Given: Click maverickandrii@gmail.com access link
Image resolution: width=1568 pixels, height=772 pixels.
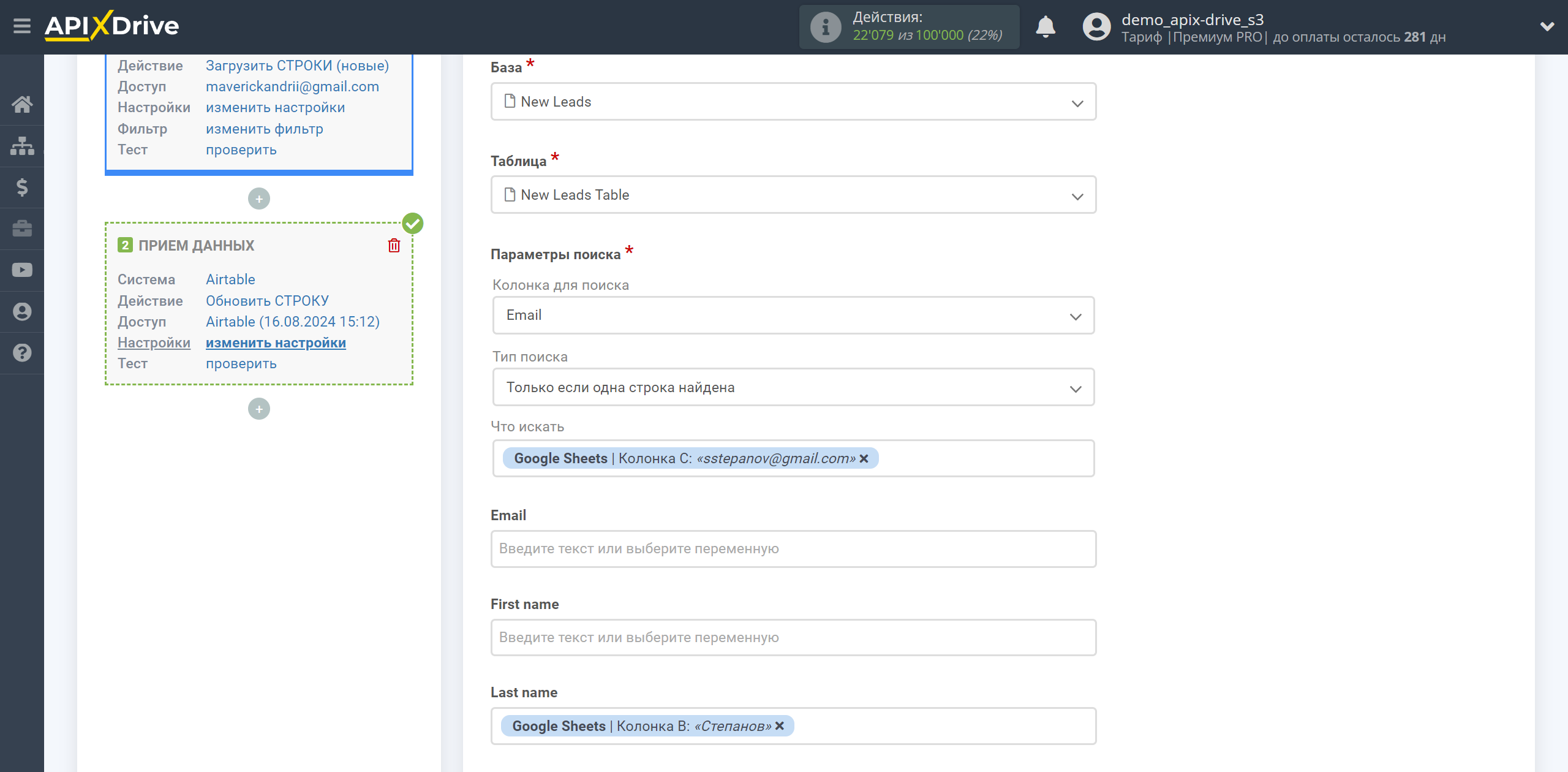Looking at the screenshot, I should pos(292,86).
